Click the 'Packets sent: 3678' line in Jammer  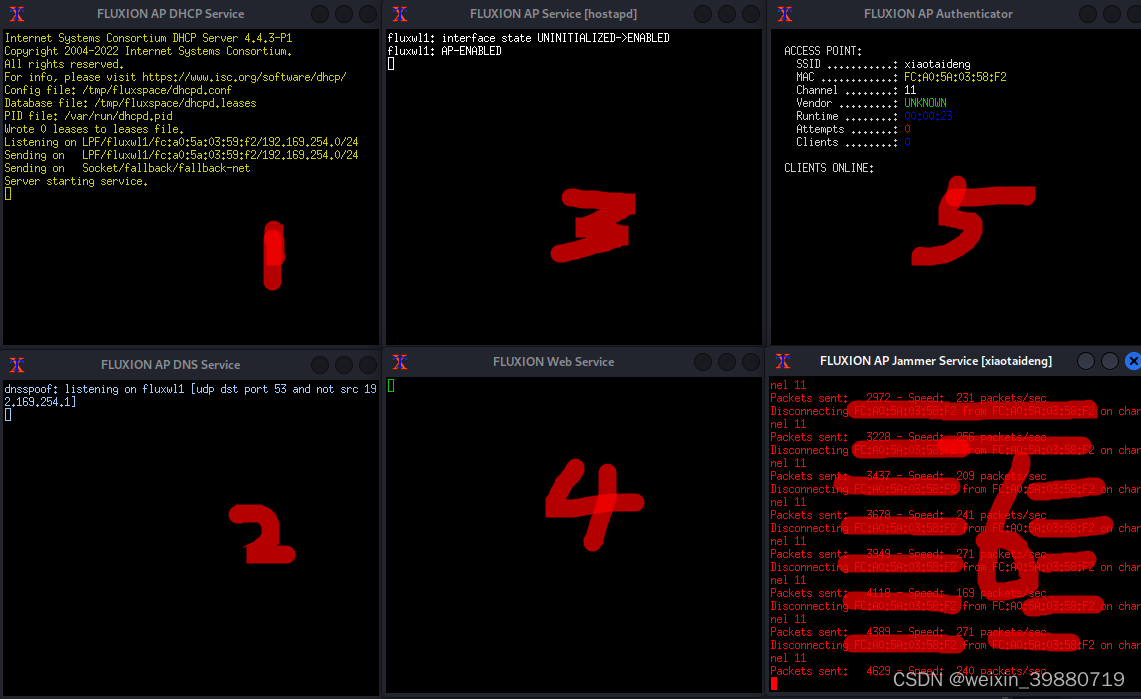click(x=908, y=515)
